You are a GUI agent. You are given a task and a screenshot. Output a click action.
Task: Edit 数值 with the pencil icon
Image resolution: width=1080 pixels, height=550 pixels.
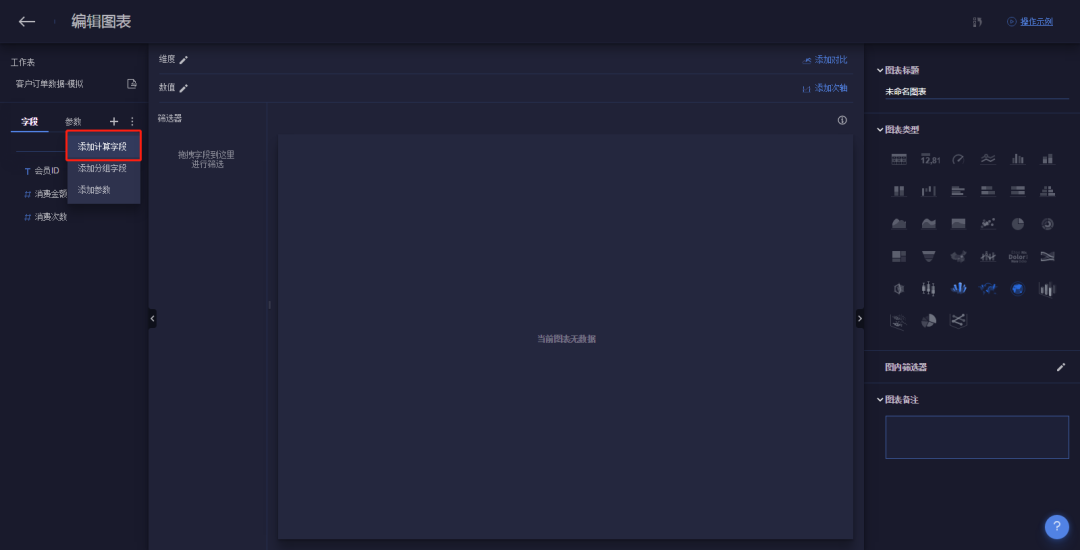(183, 88)
